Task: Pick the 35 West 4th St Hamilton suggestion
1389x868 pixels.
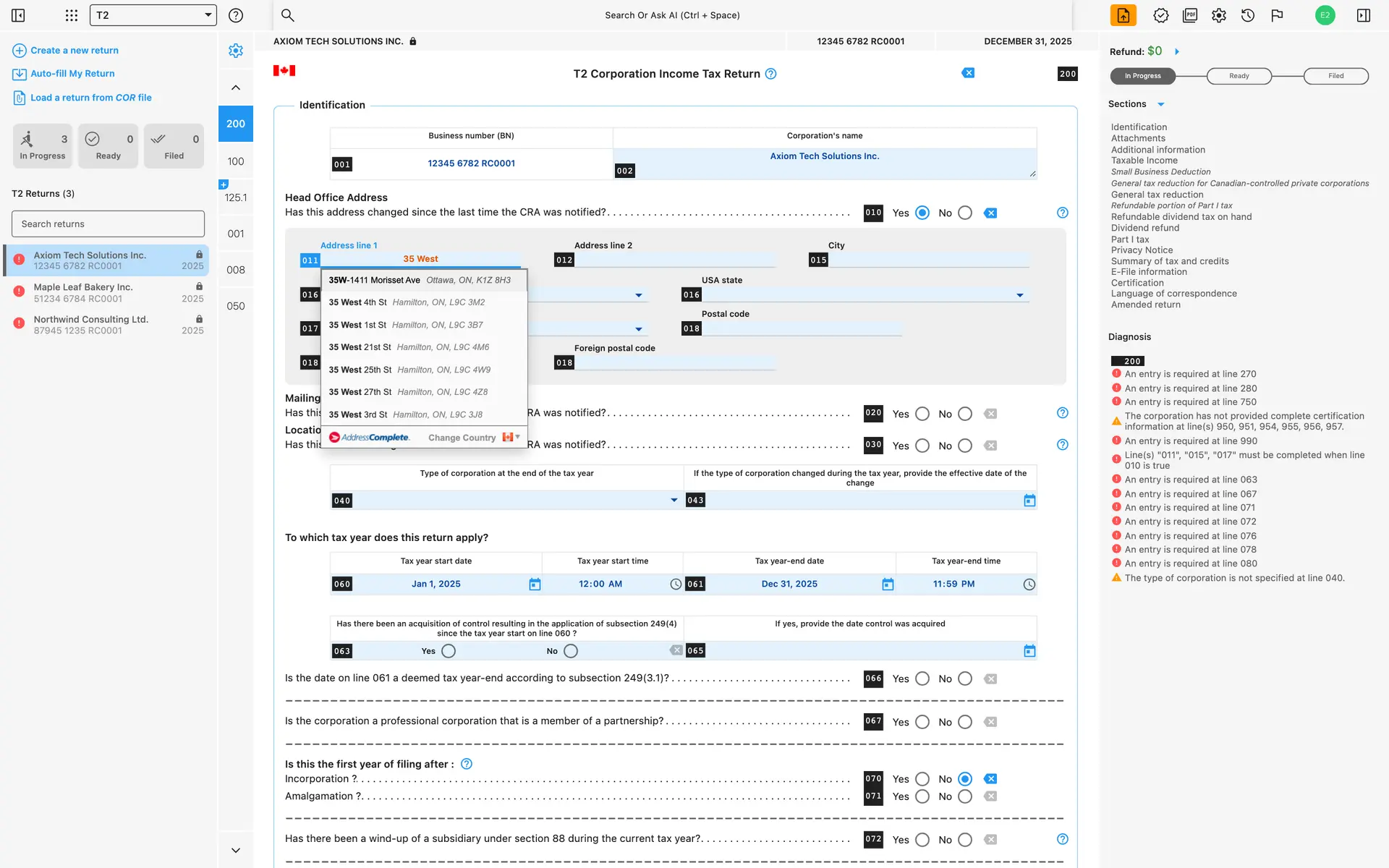Action: 424,302
